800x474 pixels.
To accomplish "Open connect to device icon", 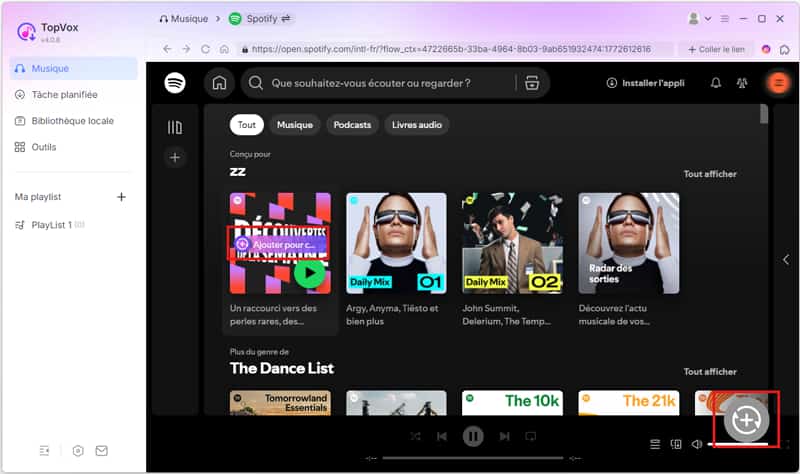I will pyautogui.click(x=676, y=444).
